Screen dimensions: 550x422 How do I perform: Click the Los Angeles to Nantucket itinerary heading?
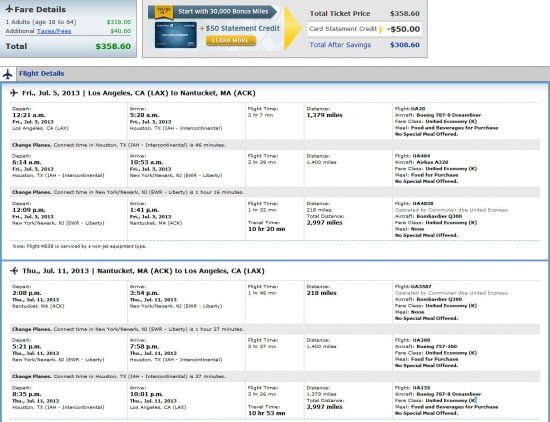coord(139,93)
